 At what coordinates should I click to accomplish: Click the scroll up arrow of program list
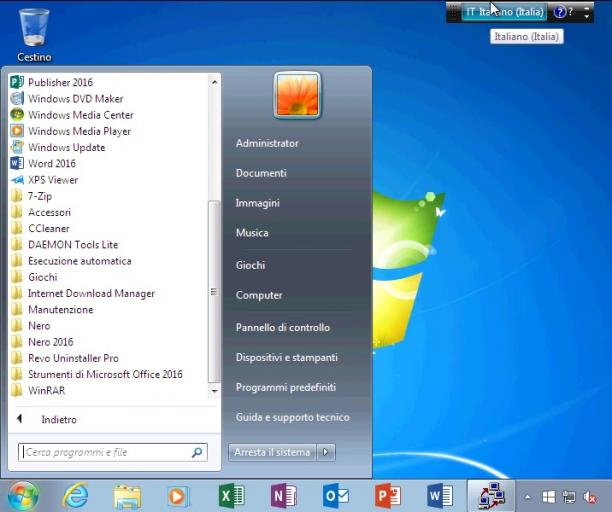[x=214, y=82]
